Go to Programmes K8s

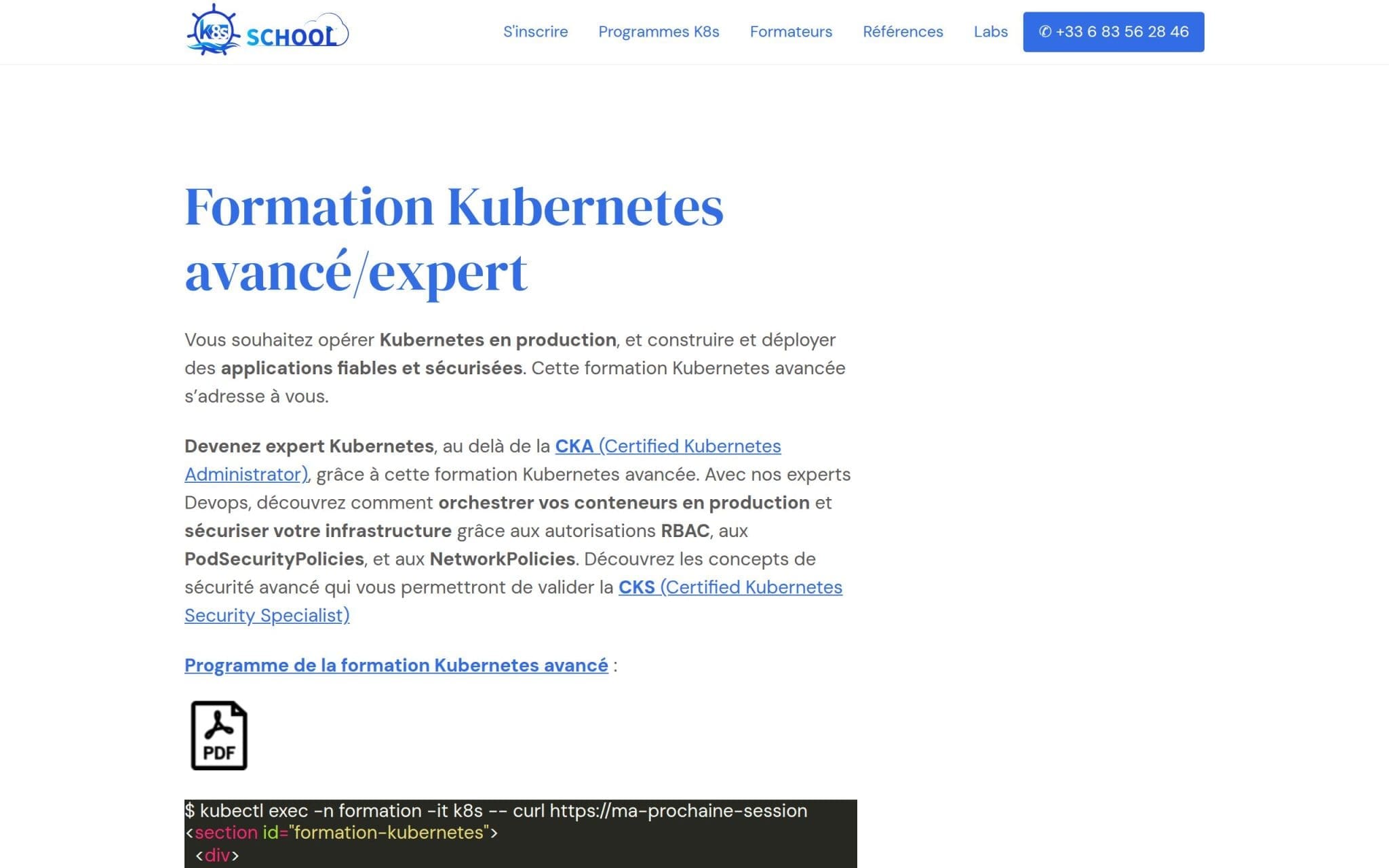(659, 32)
